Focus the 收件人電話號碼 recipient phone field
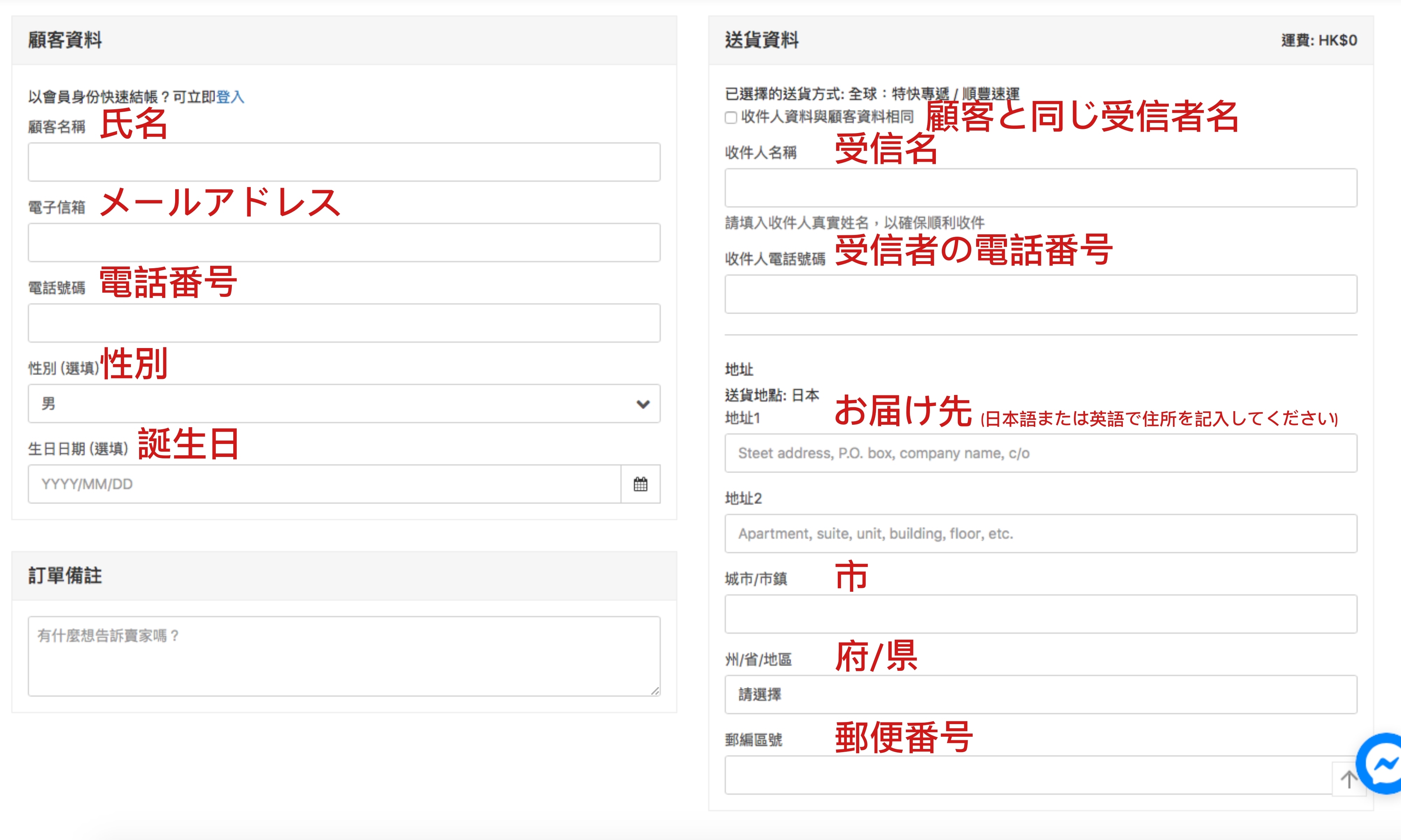1401x840 pixels. (1041, 294)
